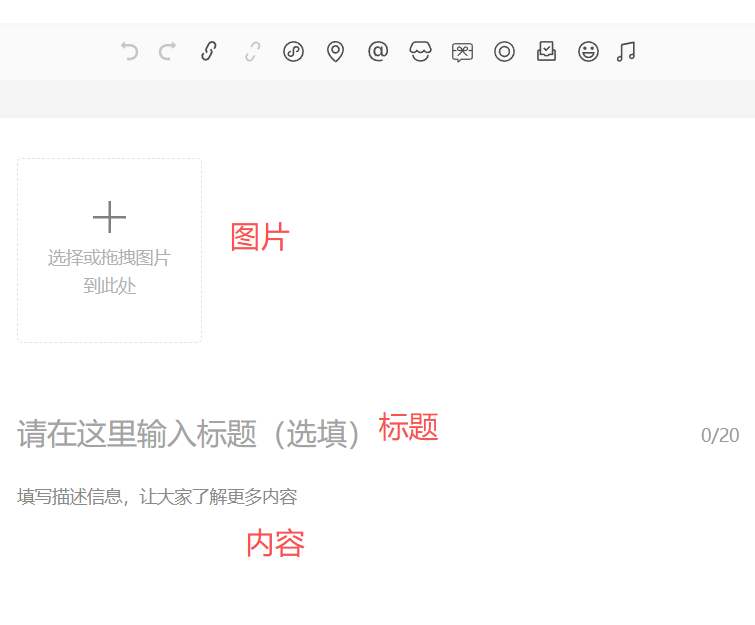Click the red 图片 annotation label

(259, 237)
